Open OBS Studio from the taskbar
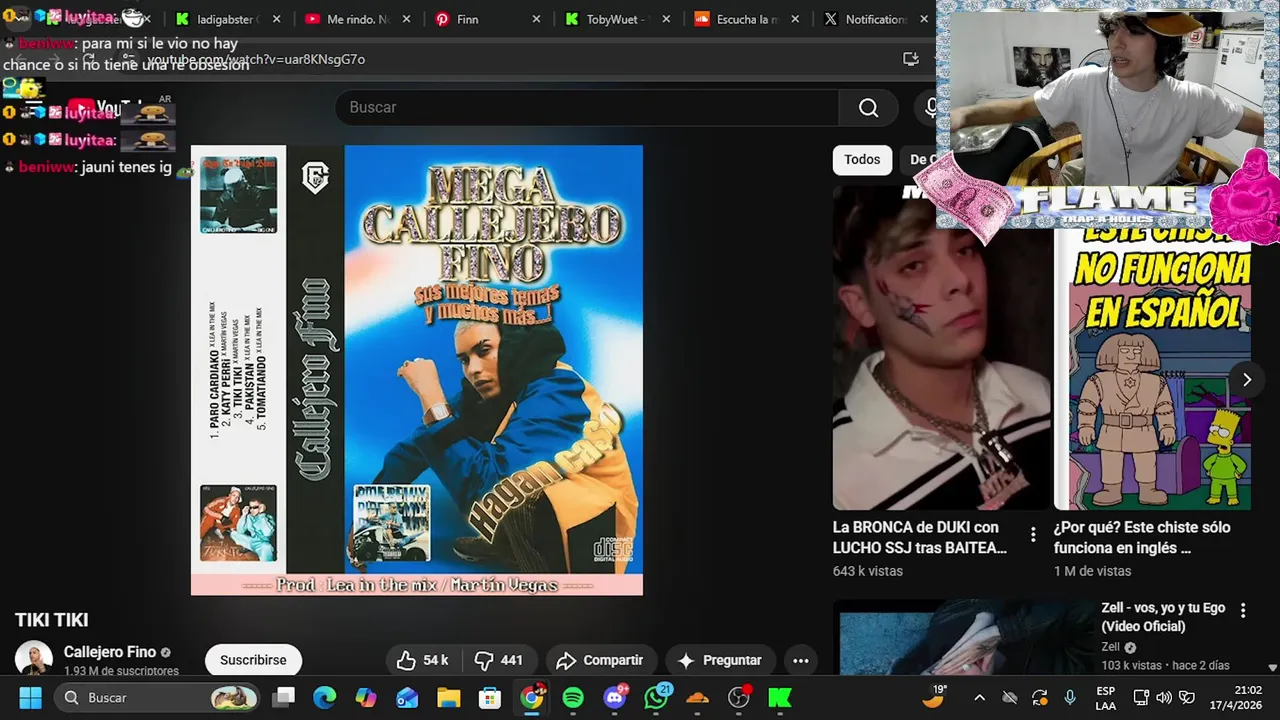The width and height of the screenshot is (1280, 720). coord(739,697)
